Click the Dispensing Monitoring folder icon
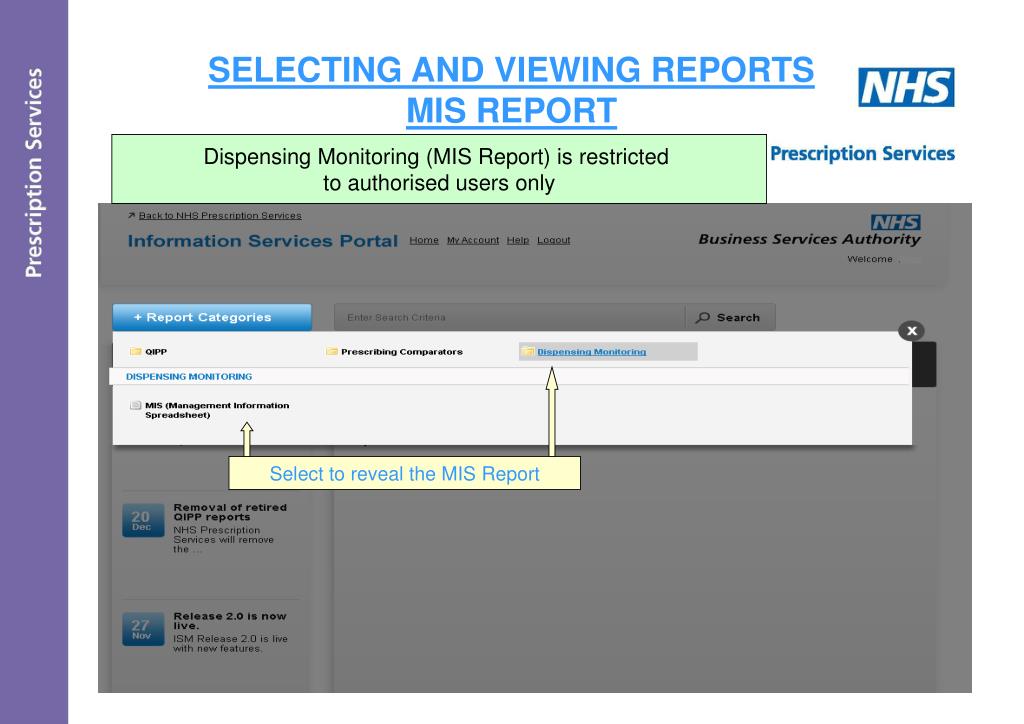 click(x=528, y=351)
